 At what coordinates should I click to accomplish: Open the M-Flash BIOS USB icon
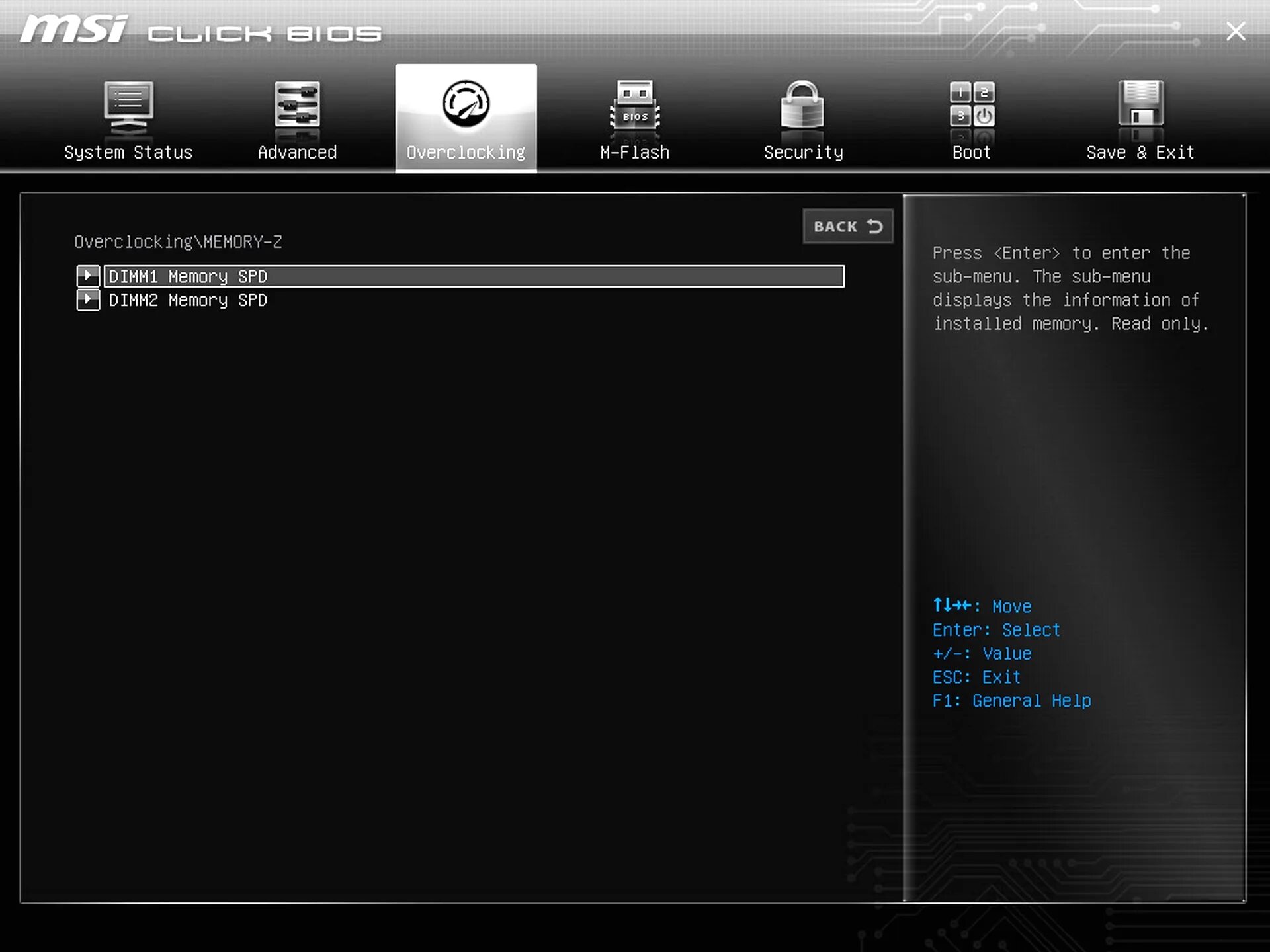(634, 106)
